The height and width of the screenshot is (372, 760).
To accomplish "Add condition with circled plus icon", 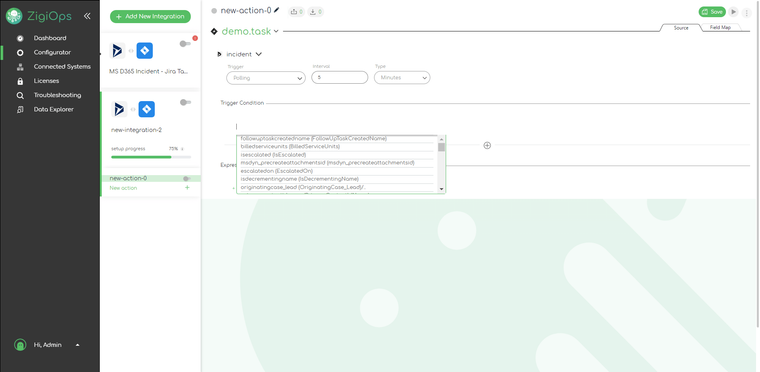I will 487,145.
